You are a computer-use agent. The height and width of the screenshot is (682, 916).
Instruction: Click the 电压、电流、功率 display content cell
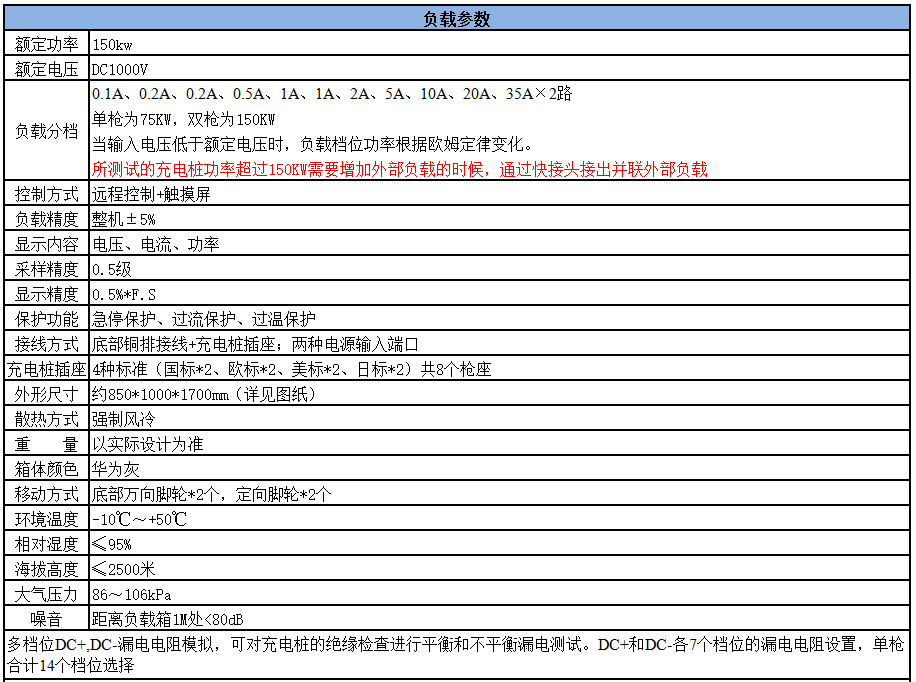click(x=155, y=245)
